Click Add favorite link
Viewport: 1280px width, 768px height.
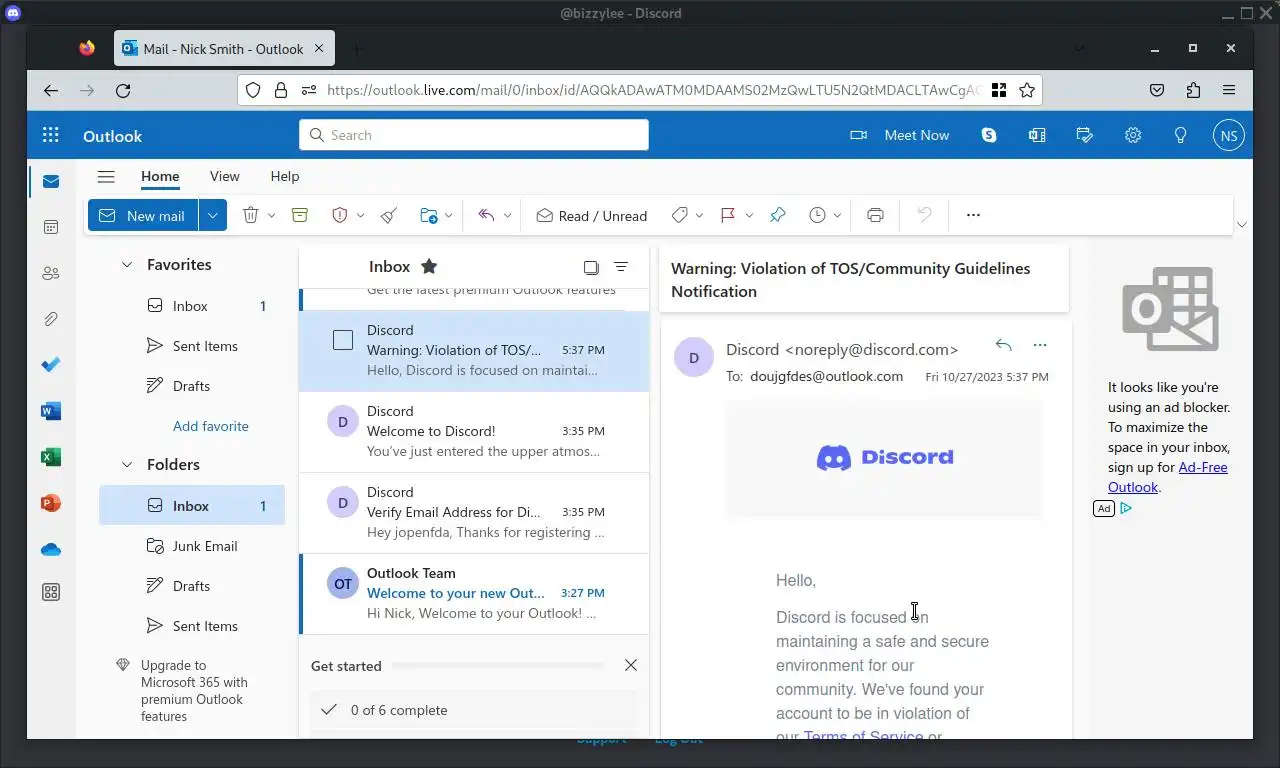click(210, 426)
